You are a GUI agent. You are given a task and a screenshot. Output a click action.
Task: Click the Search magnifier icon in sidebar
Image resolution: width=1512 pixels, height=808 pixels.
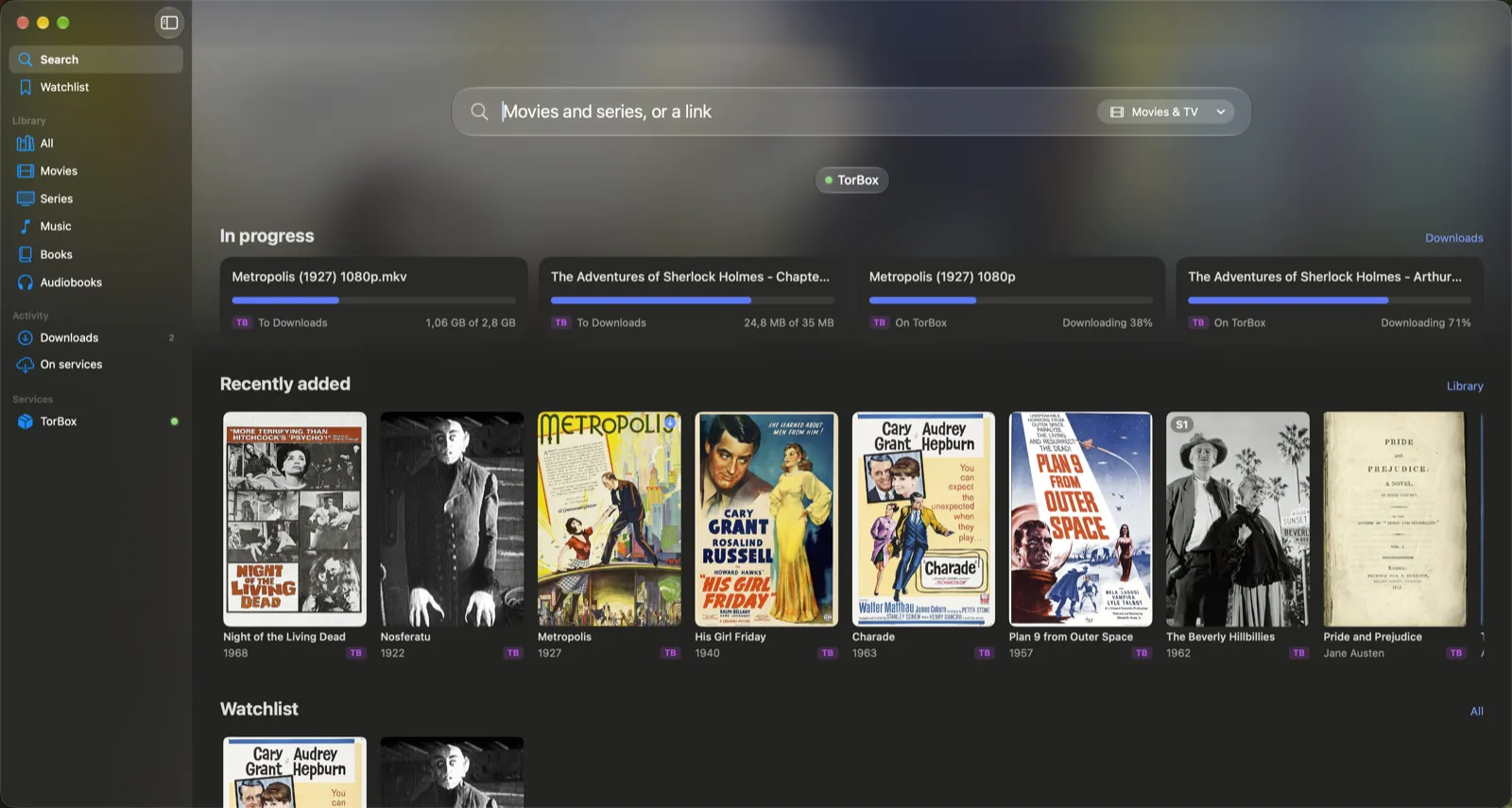click(26, 60)
